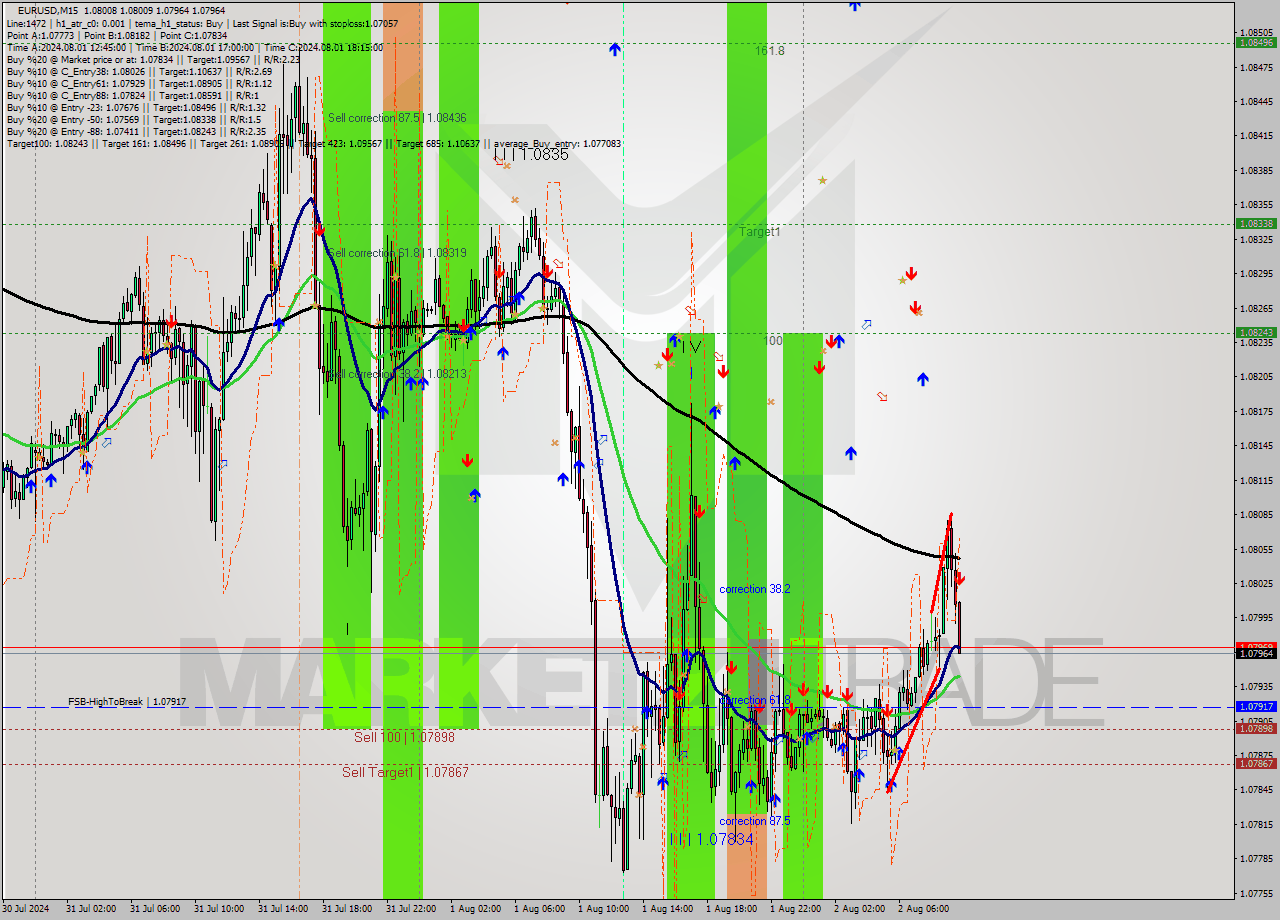The image size is (1280, 920).
Task: Click the '31 Jul 14:00' time axis label
Action: (283, 909)
